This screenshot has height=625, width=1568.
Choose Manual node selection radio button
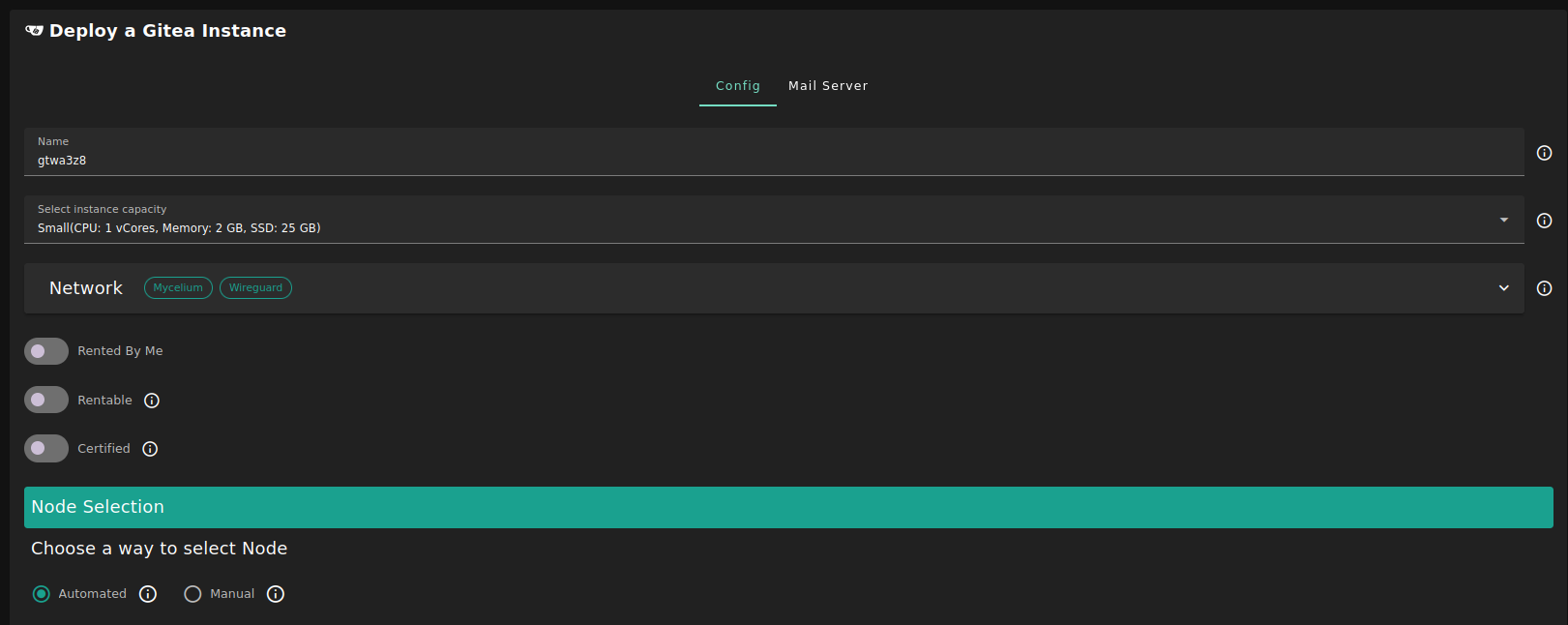pyautogui.click(x=192, y=594)
